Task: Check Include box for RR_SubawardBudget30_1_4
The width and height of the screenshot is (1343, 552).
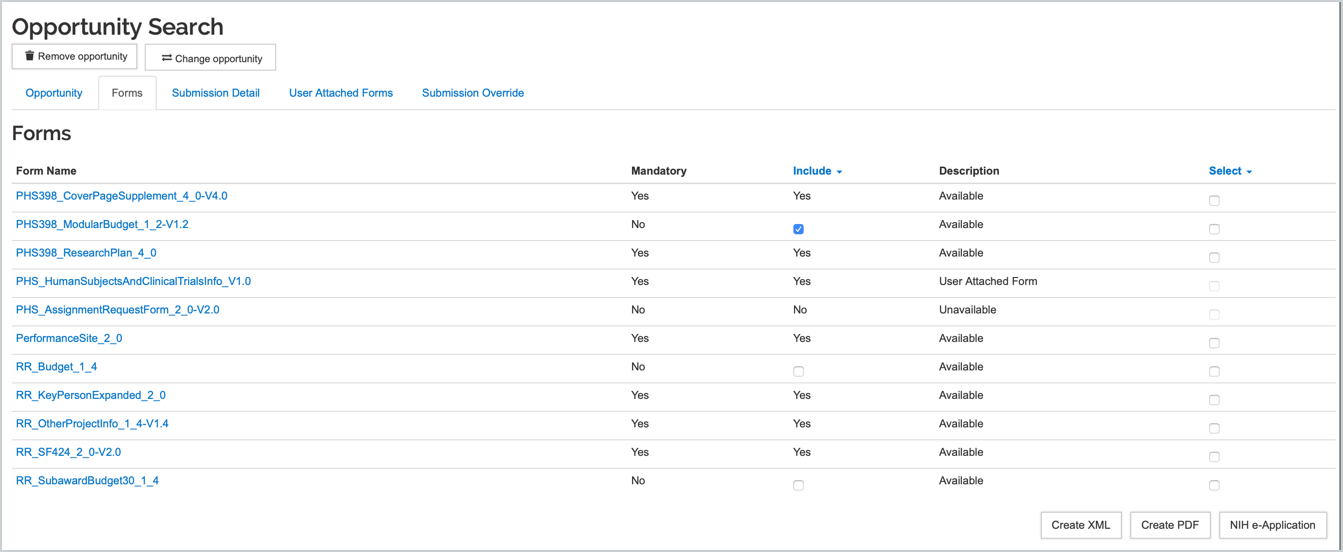Action: 798,485
